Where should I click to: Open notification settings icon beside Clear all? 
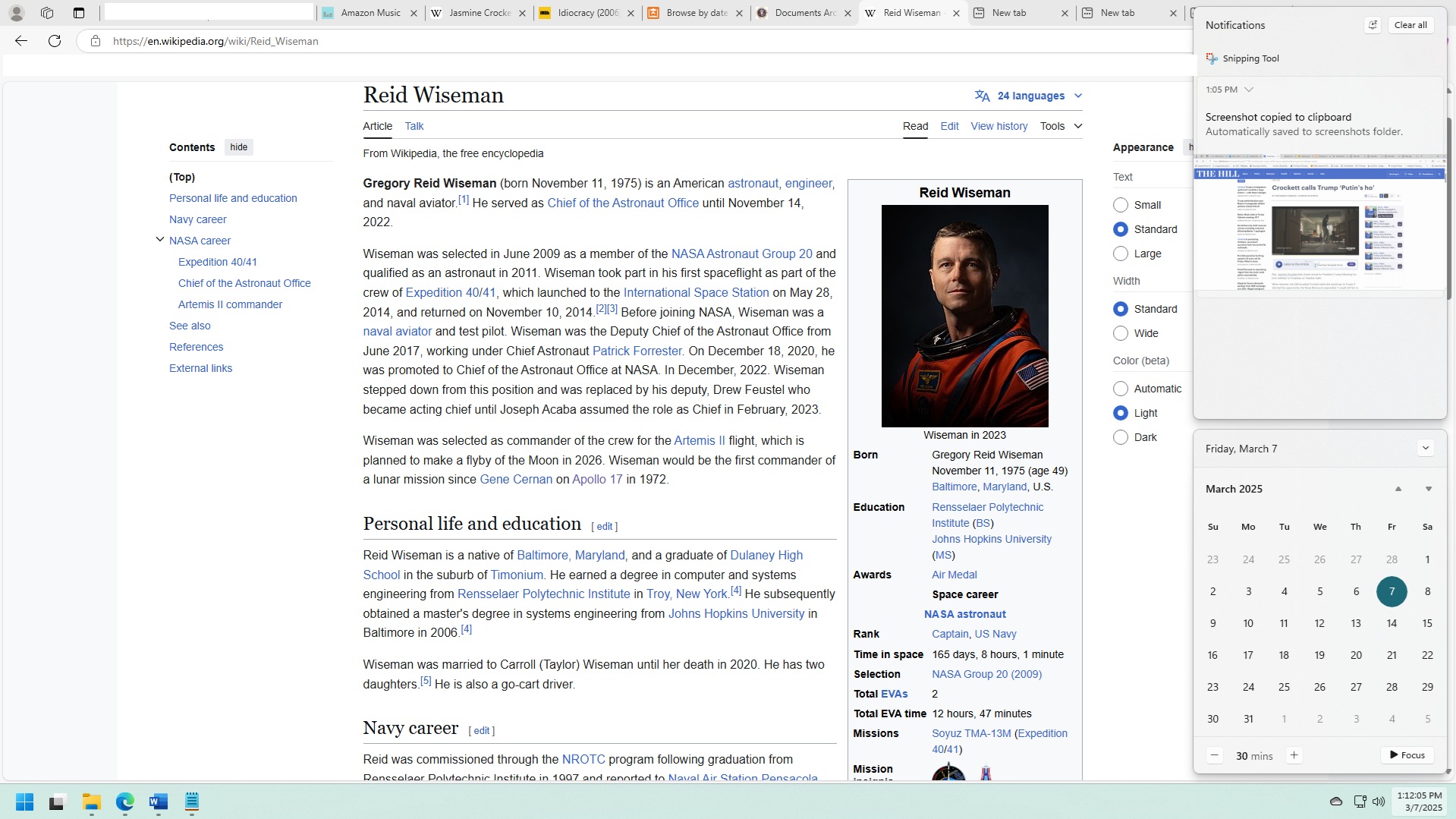click(x=1373, y=25)
